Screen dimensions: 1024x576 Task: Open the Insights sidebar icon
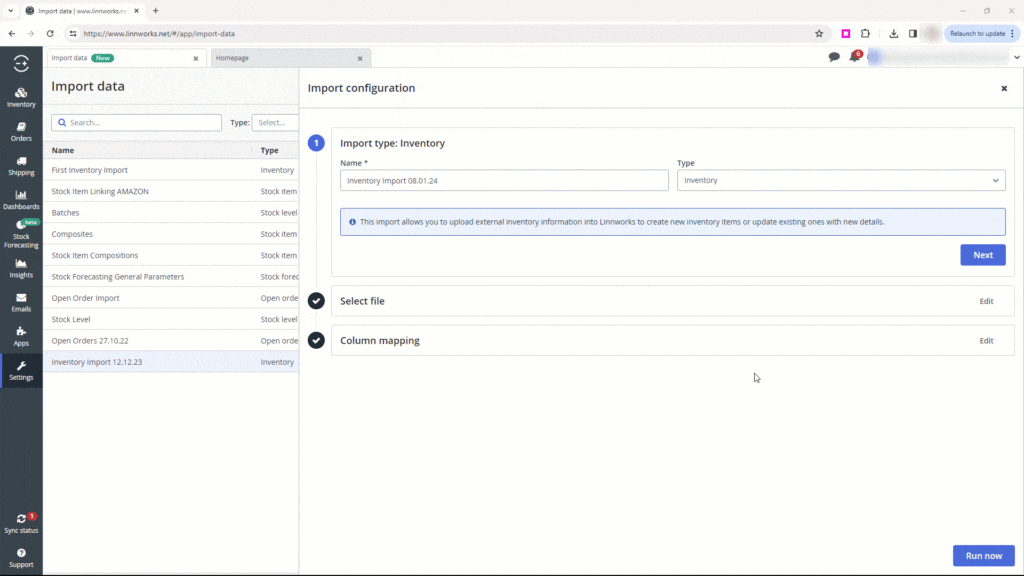(21, 268)
